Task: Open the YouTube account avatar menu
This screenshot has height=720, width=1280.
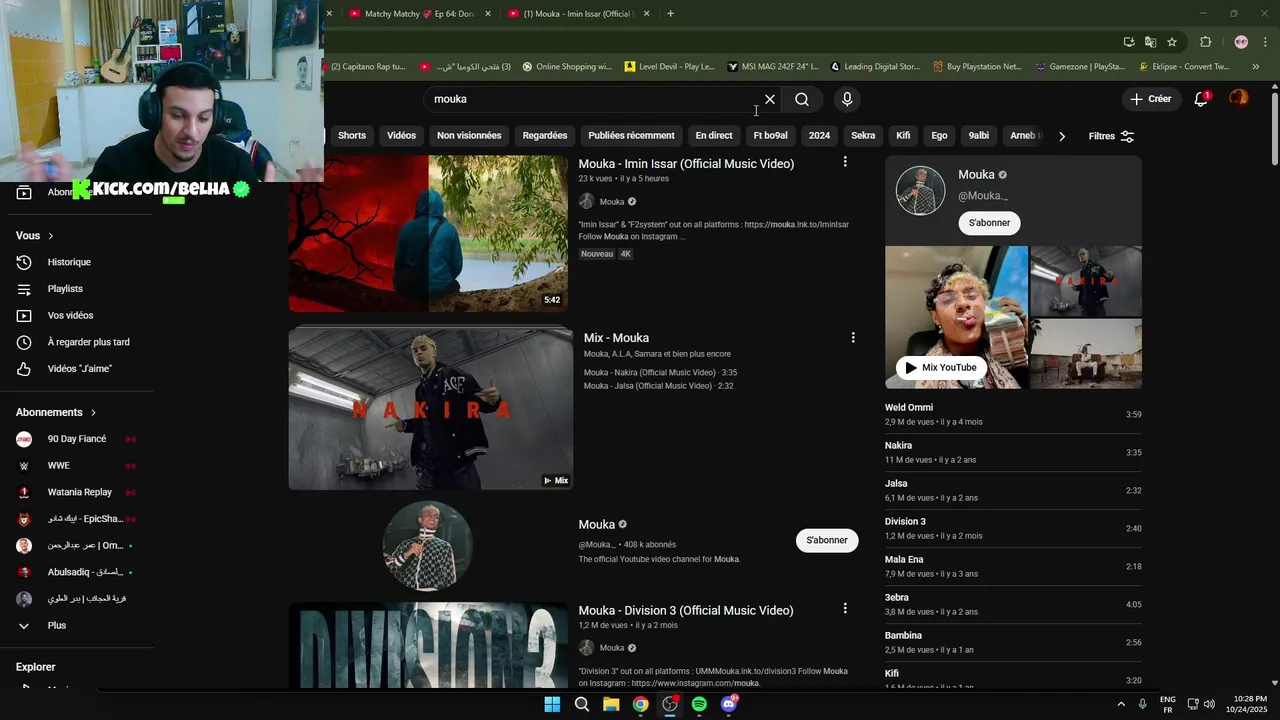Action: (x=1238, y=98)
